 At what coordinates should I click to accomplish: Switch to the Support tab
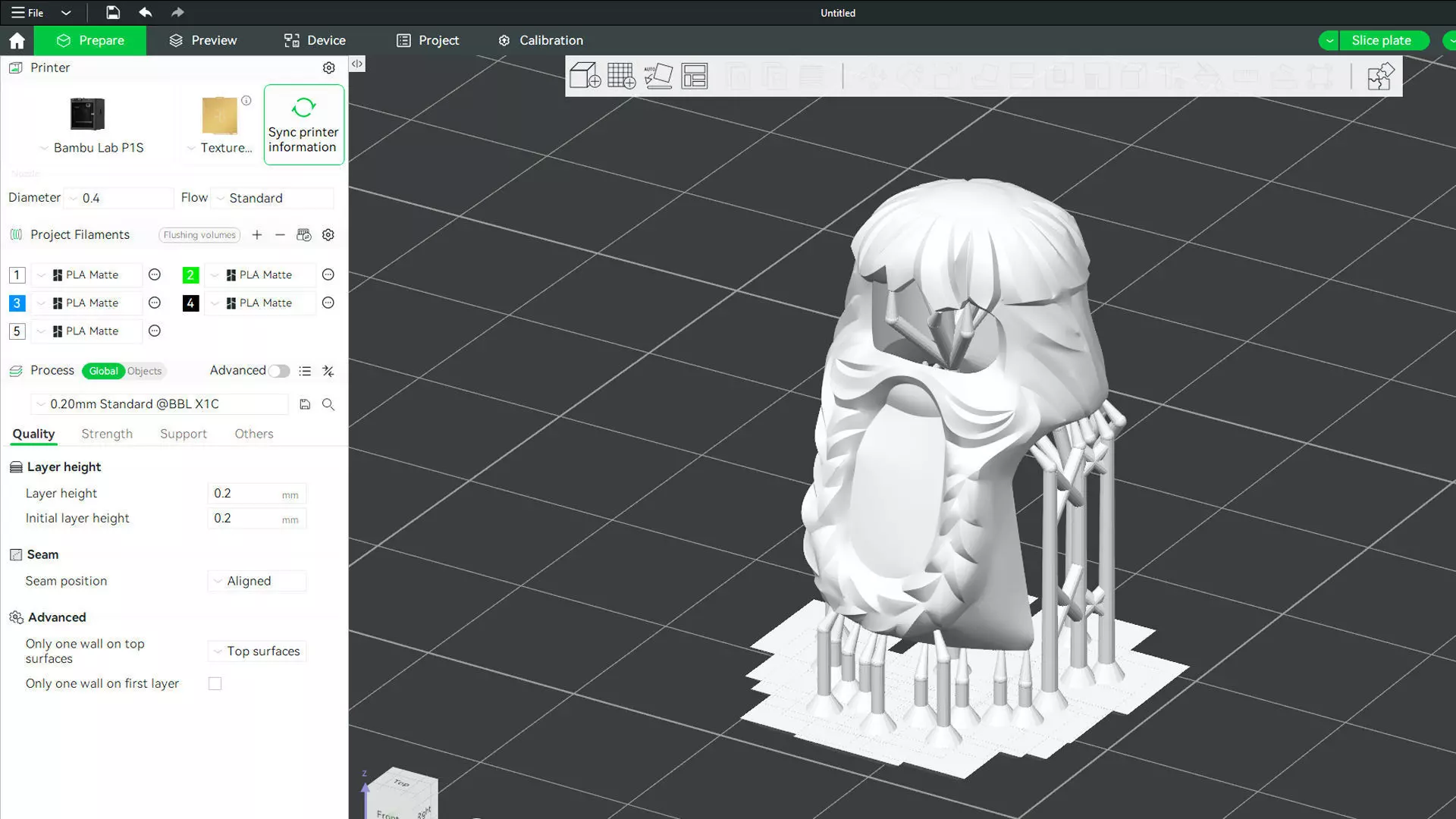click(183, 434)
